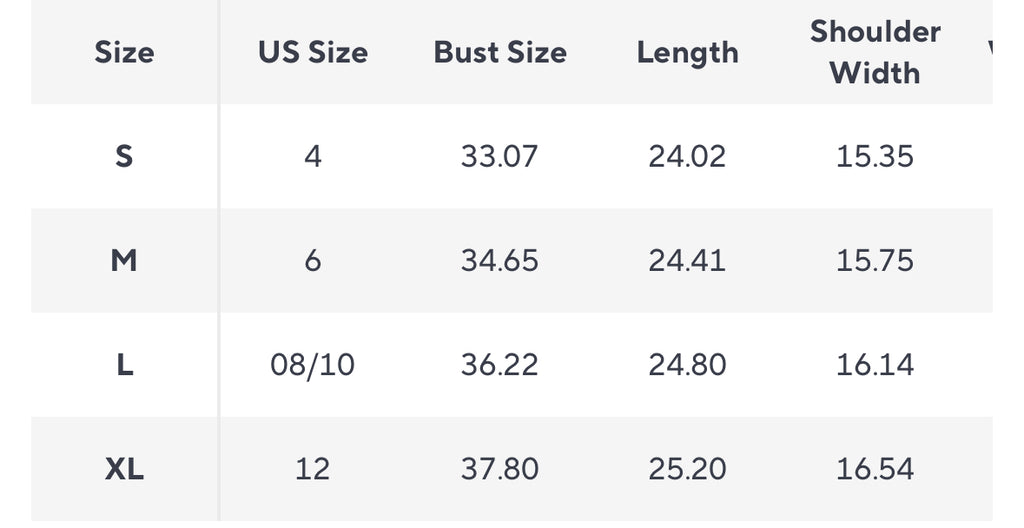Click the Bust Size column header
1024x528 pixels.
(500, 52)
